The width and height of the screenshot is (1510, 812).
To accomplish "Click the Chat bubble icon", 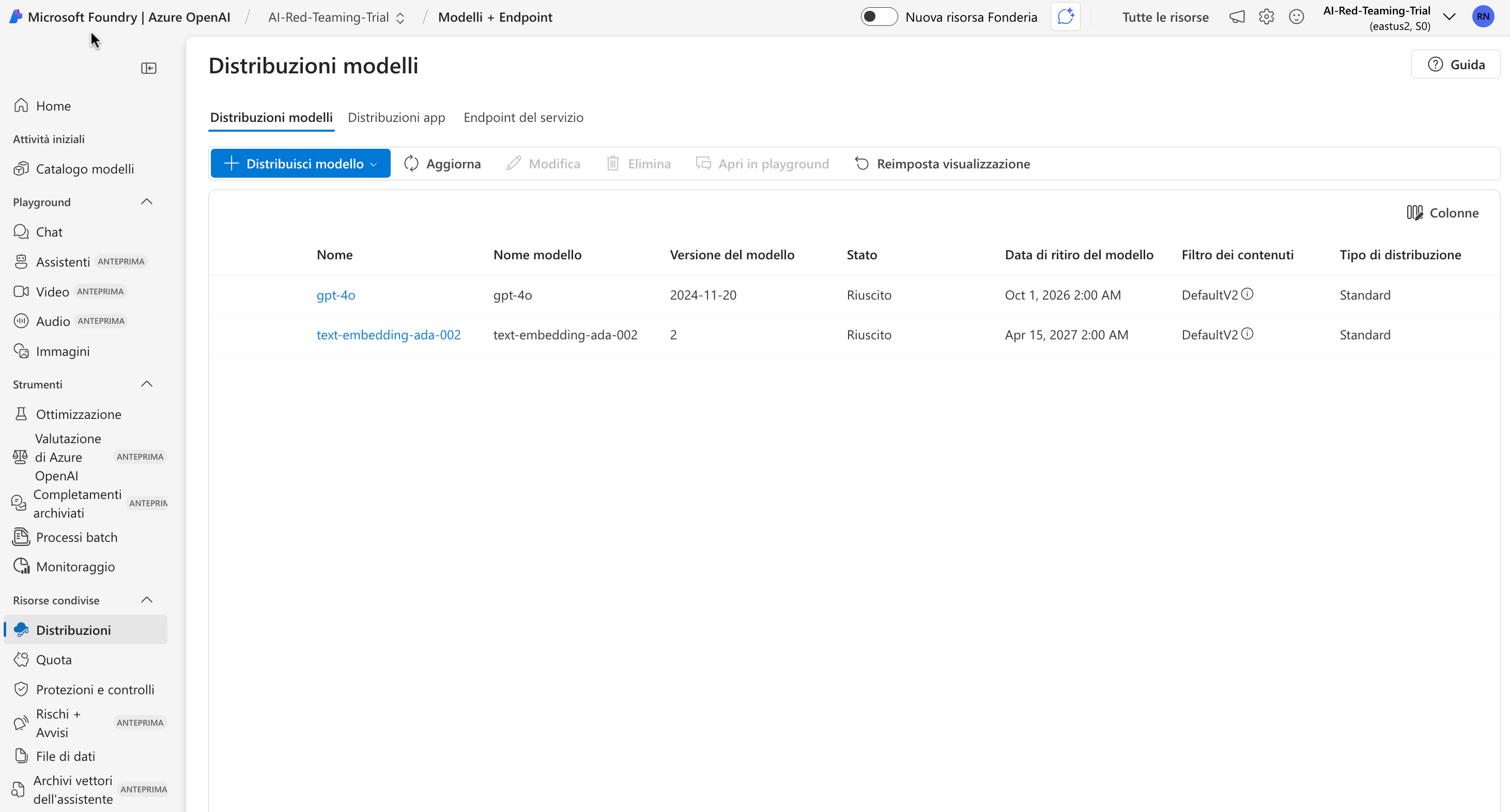I will 21,232.
